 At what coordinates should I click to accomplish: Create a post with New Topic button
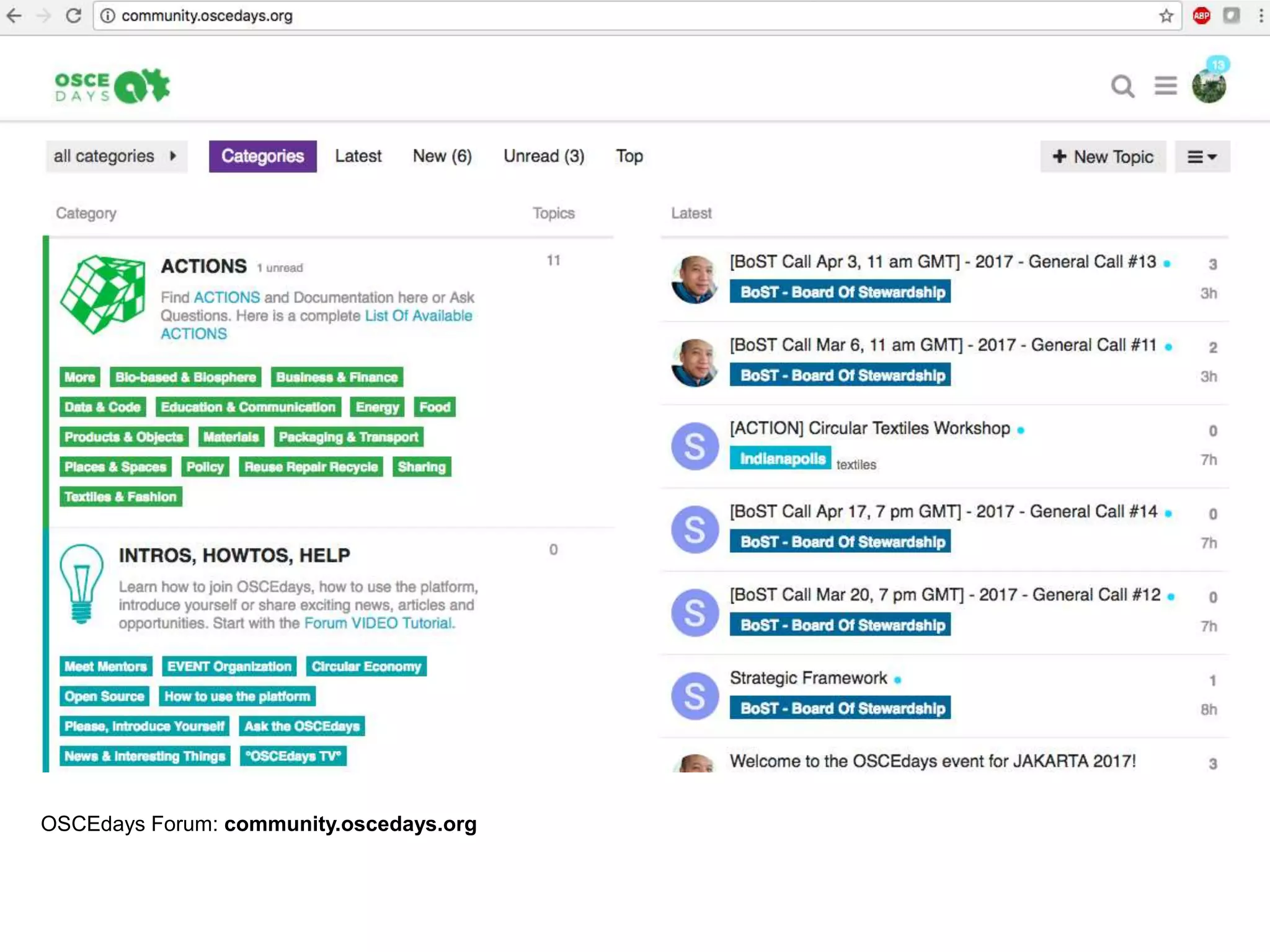click(1103, 157)
